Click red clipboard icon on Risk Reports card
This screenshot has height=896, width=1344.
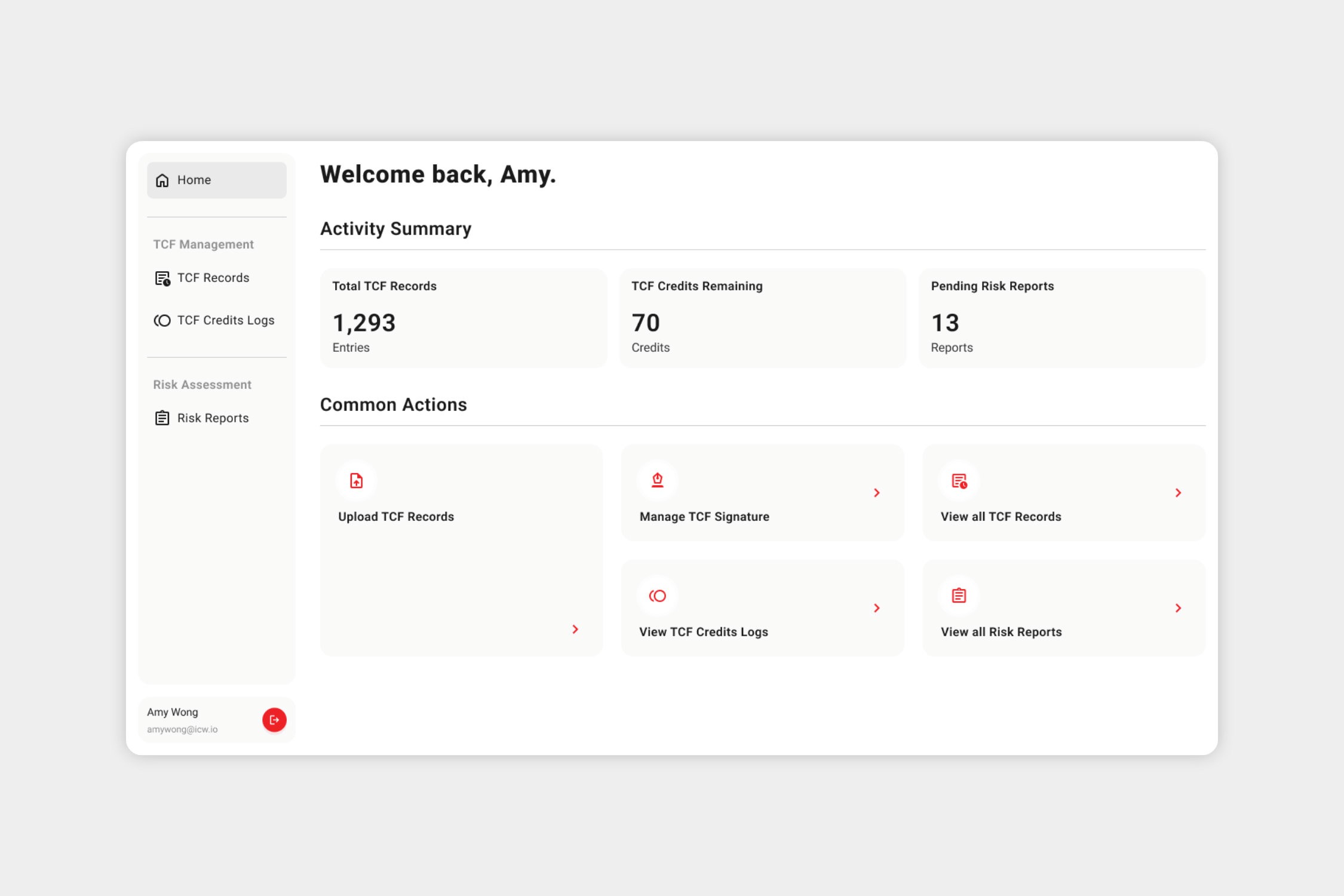click(959, 596)
